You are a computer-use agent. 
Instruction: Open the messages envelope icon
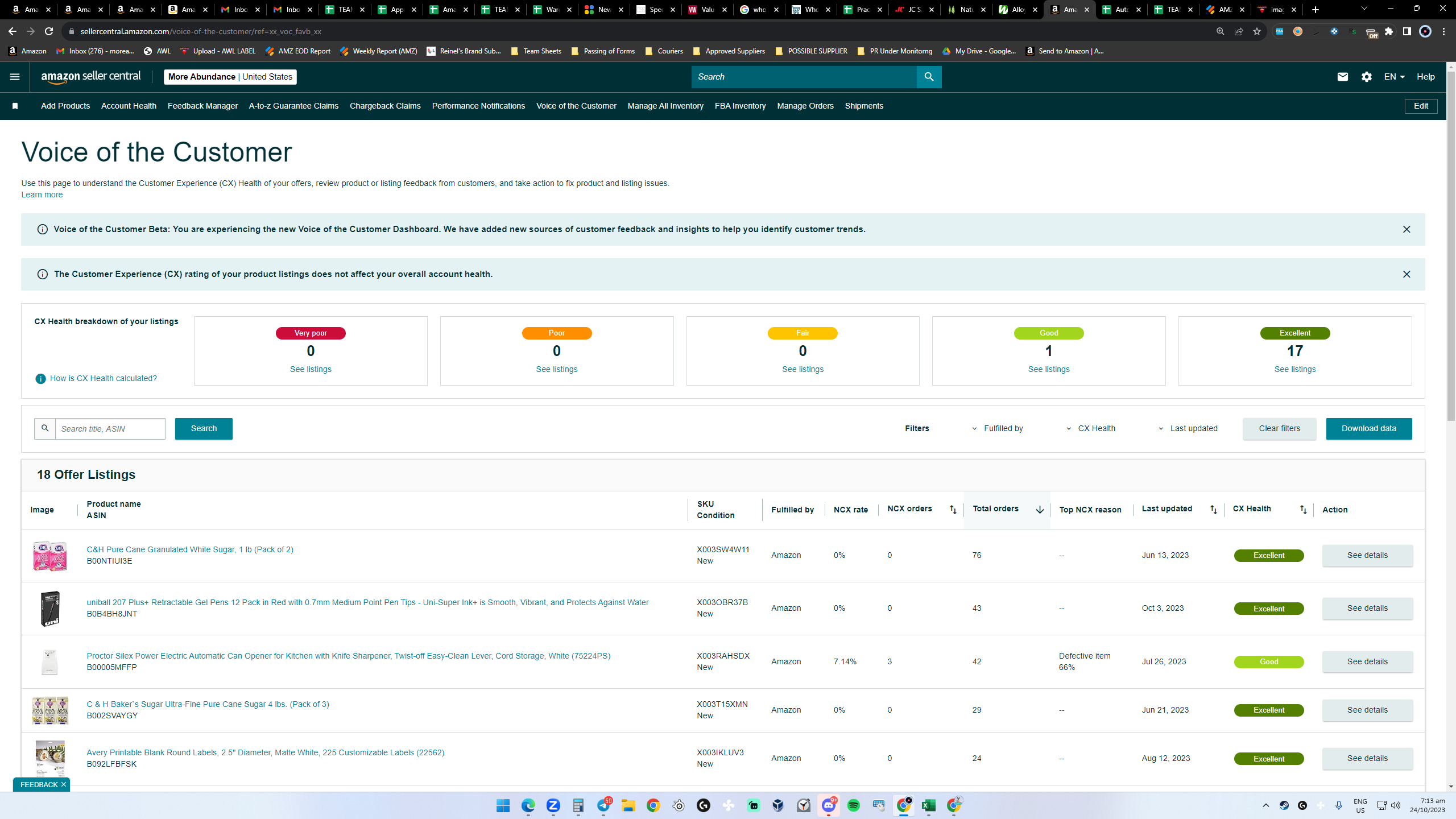[1342, 77]
